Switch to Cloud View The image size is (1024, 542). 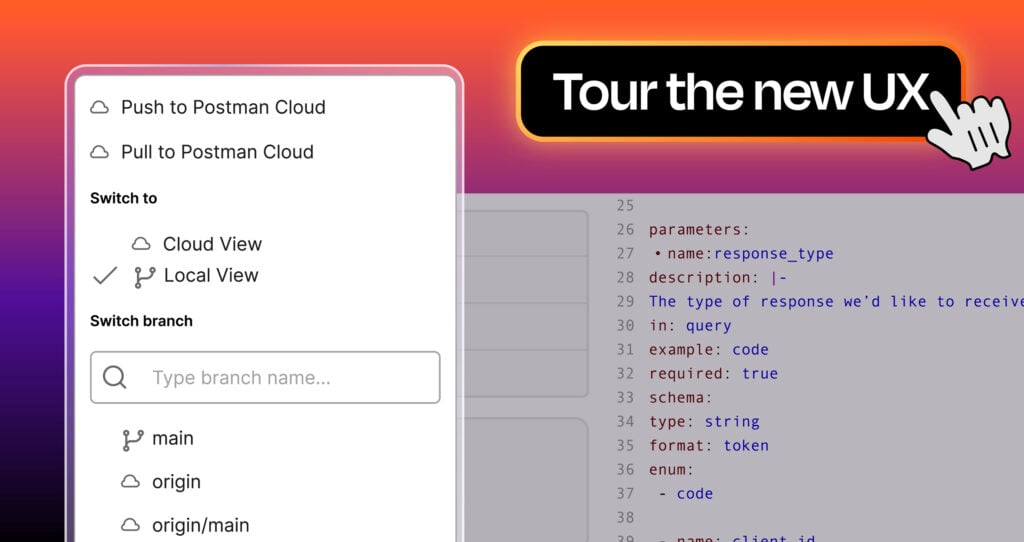(x=212, y=244)
